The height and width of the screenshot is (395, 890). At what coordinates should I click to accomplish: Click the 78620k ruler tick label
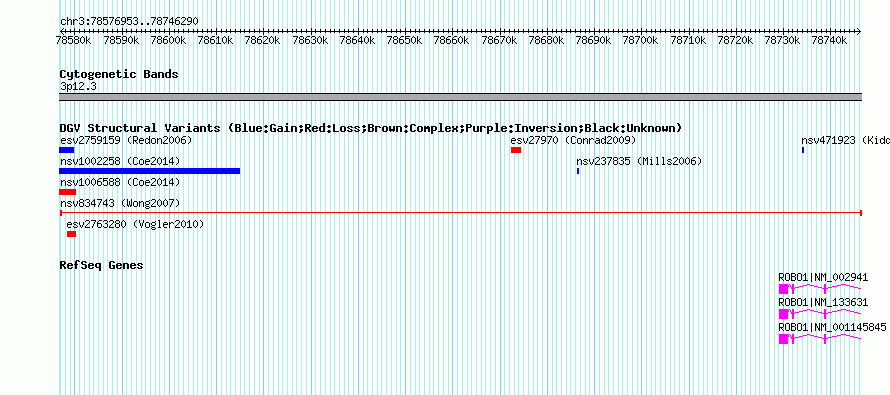[262, 40]
